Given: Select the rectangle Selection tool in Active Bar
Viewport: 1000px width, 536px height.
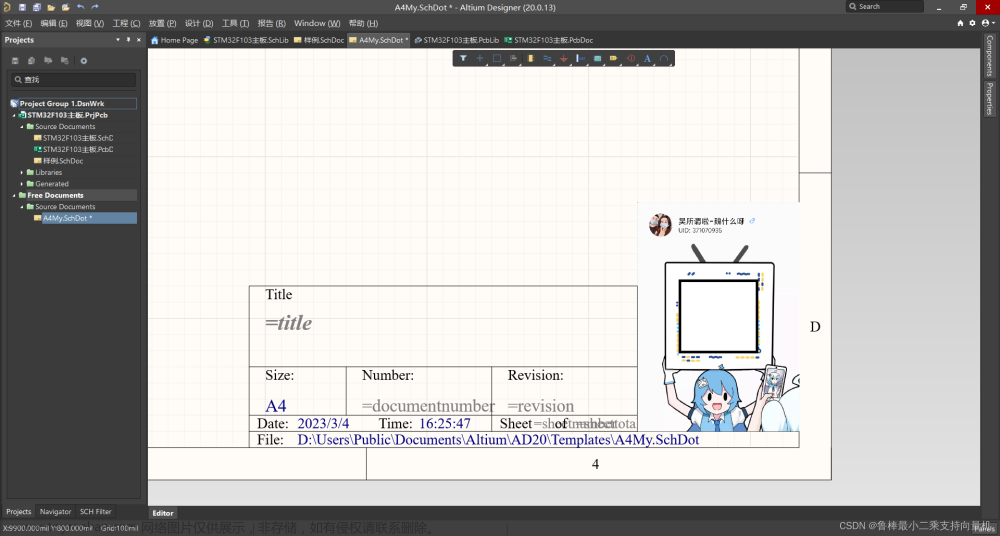Looking at the screenshot, I should point(497,59).
